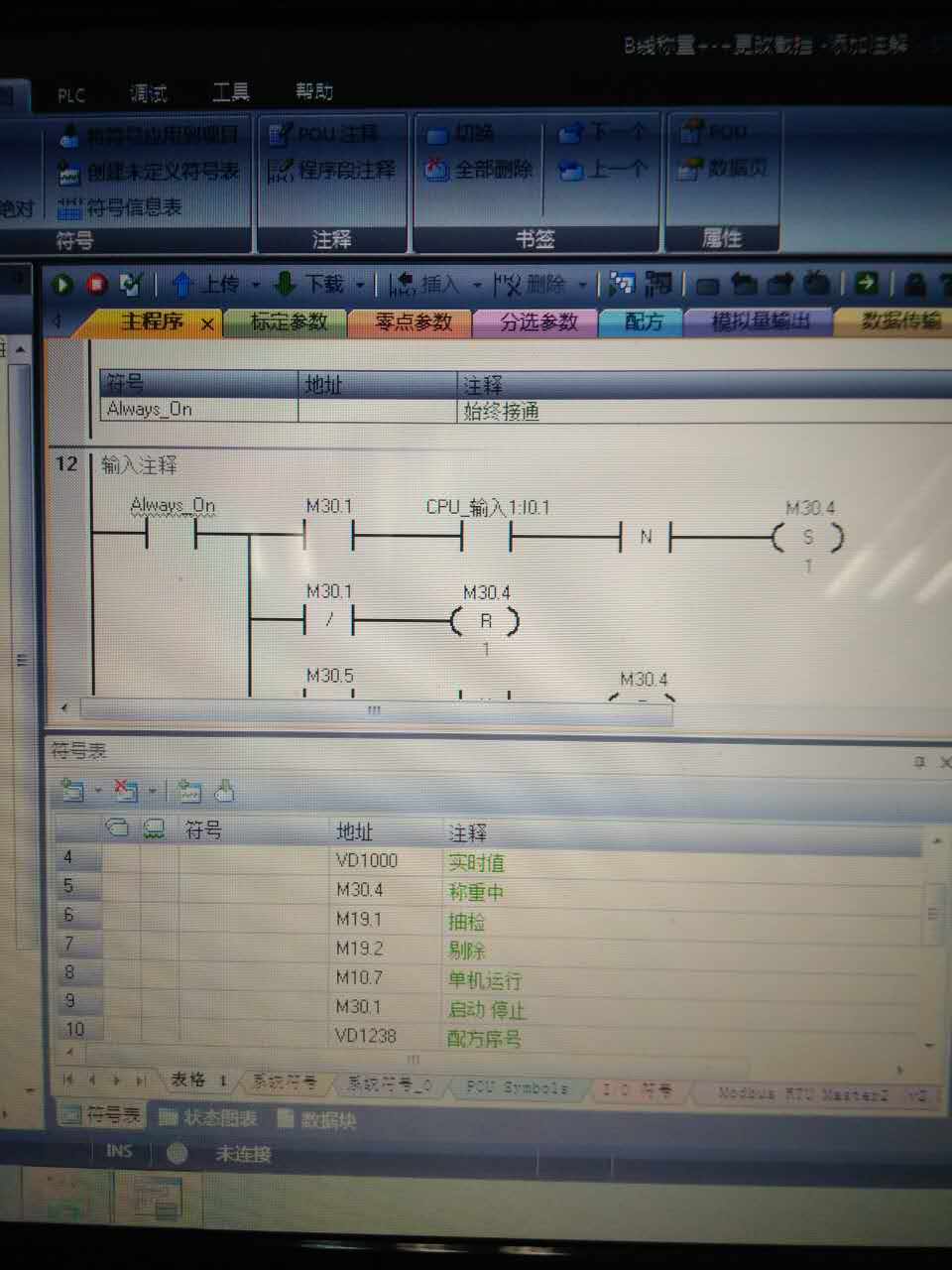Click the 状态图表 panel button
The height and width of the screenshot is (1270, 952).
coord(208,1118)
